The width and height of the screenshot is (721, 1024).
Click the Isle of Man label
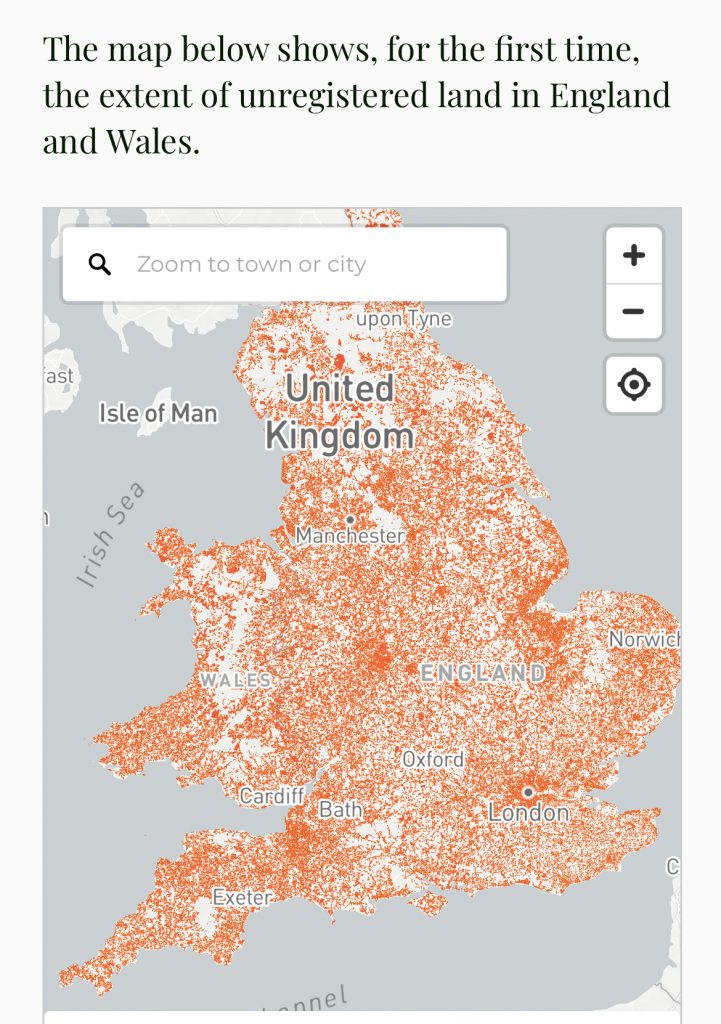pos(158,413)
